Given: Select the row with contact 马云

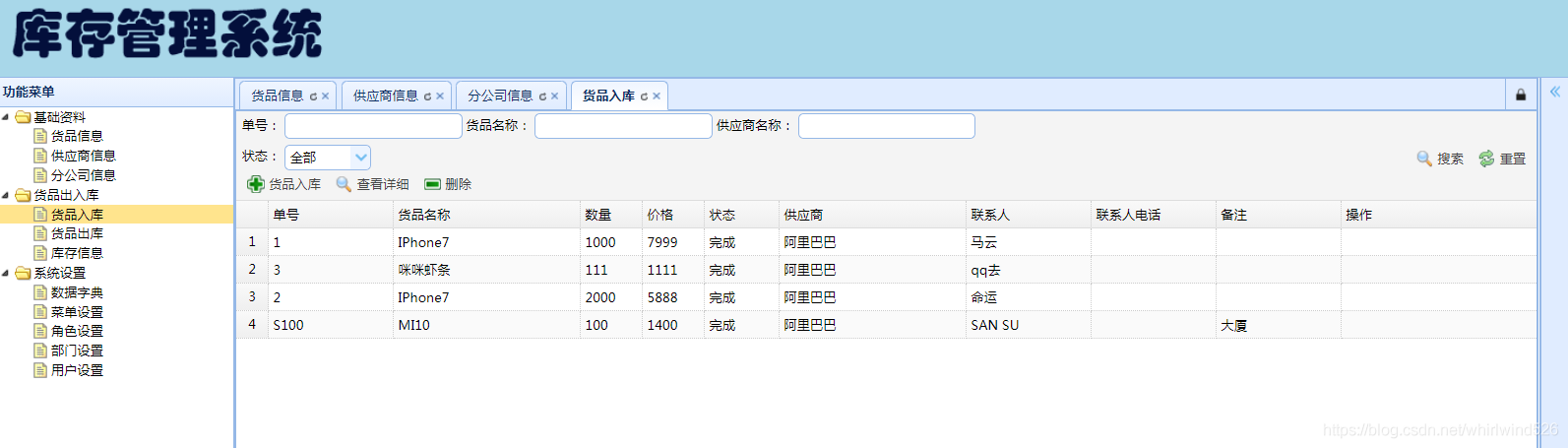Looking at the screenshot, I should point(886,242).
